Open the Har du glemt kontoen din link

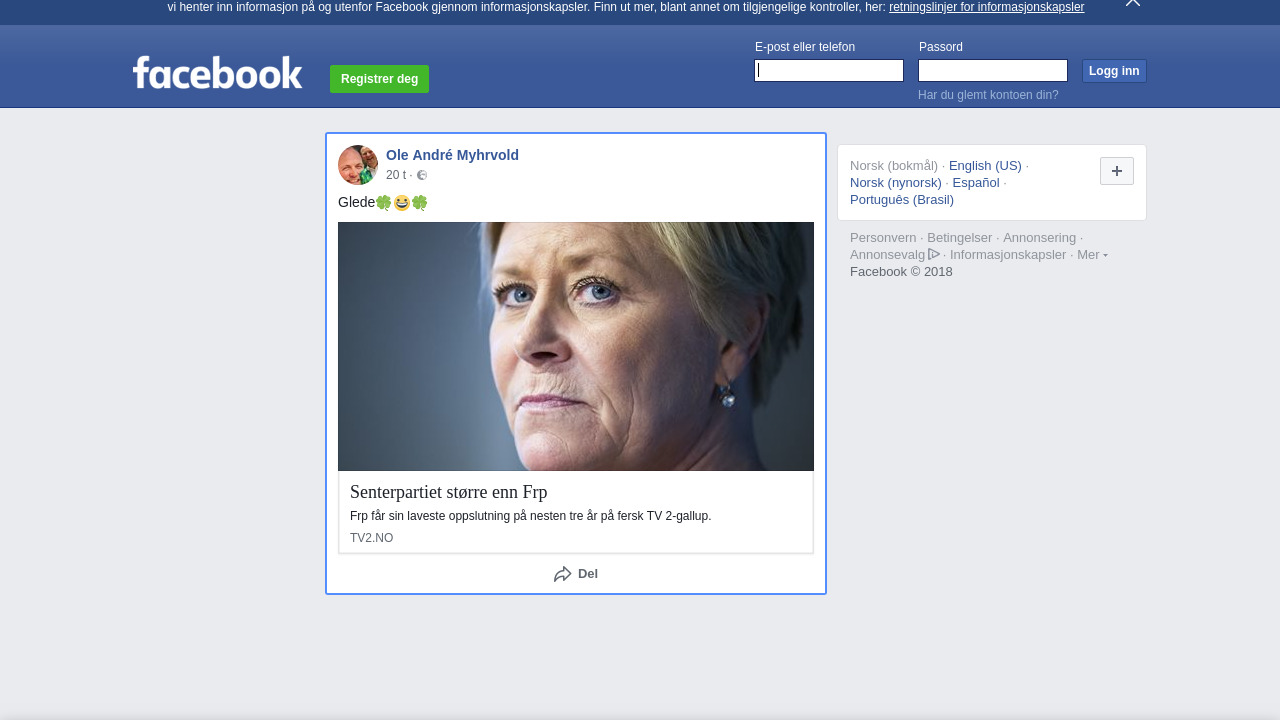[988, 95]
